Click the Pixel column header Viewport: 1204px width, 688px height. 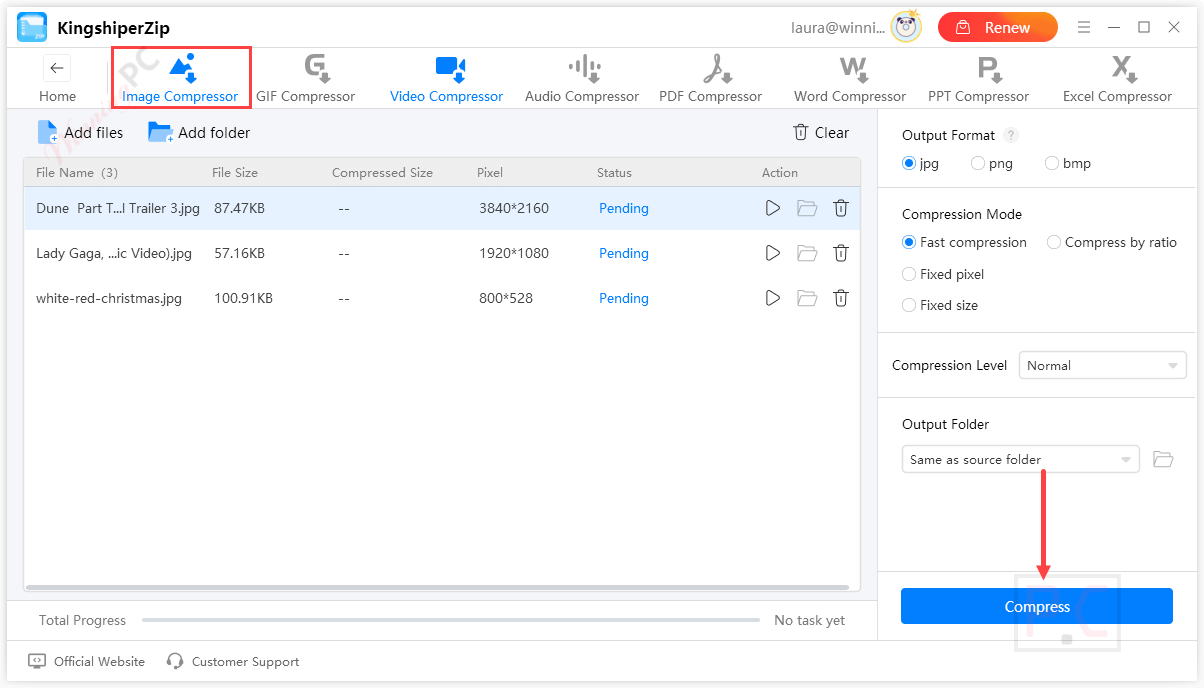click(x=490, y=172)
